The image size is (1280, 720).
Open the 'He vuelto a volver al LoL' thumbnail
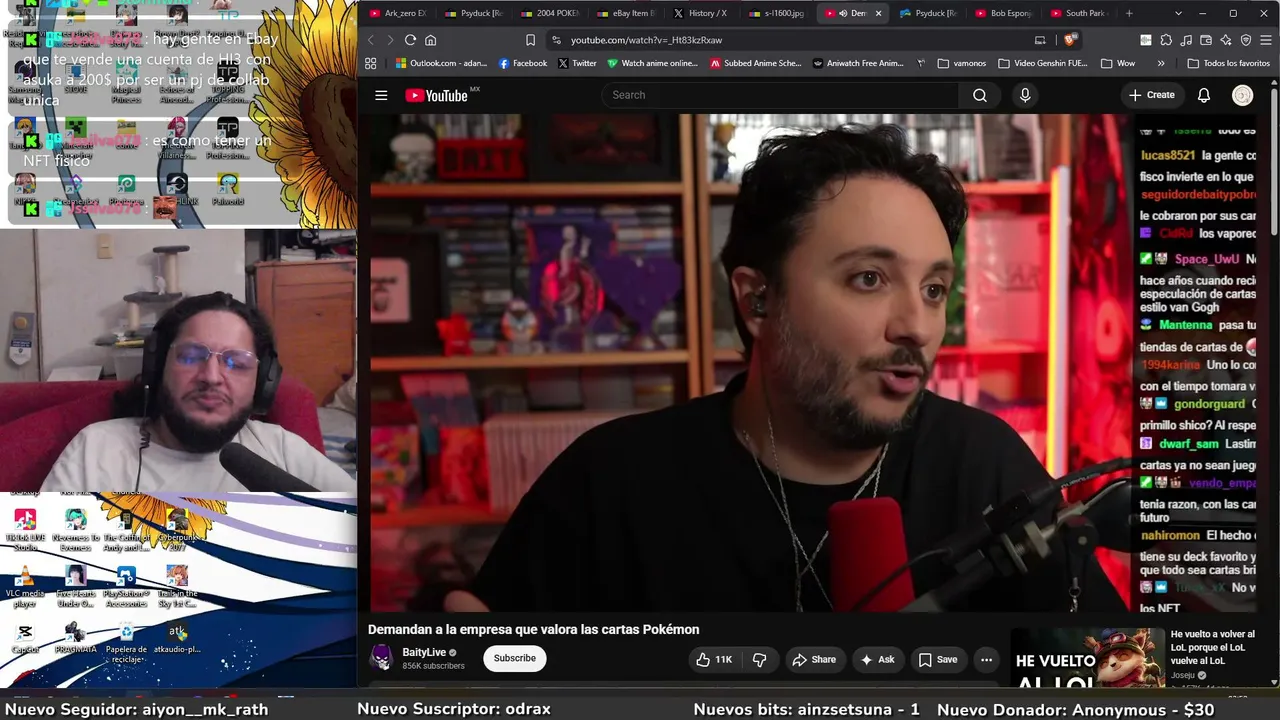coord(1087,658)
